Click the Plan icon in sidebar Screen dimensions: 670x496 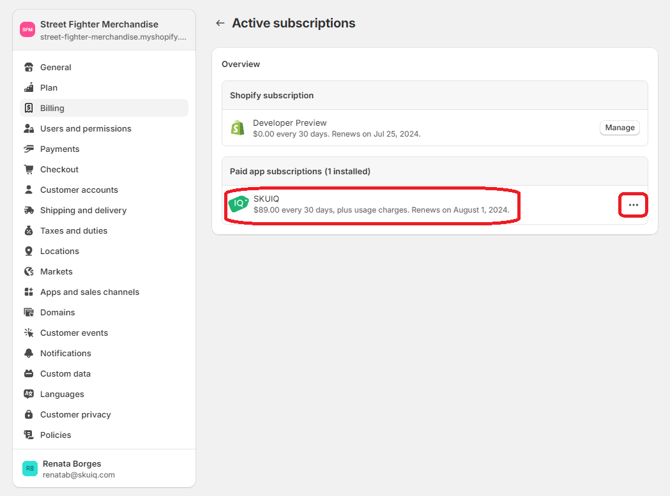click(29, 88)
